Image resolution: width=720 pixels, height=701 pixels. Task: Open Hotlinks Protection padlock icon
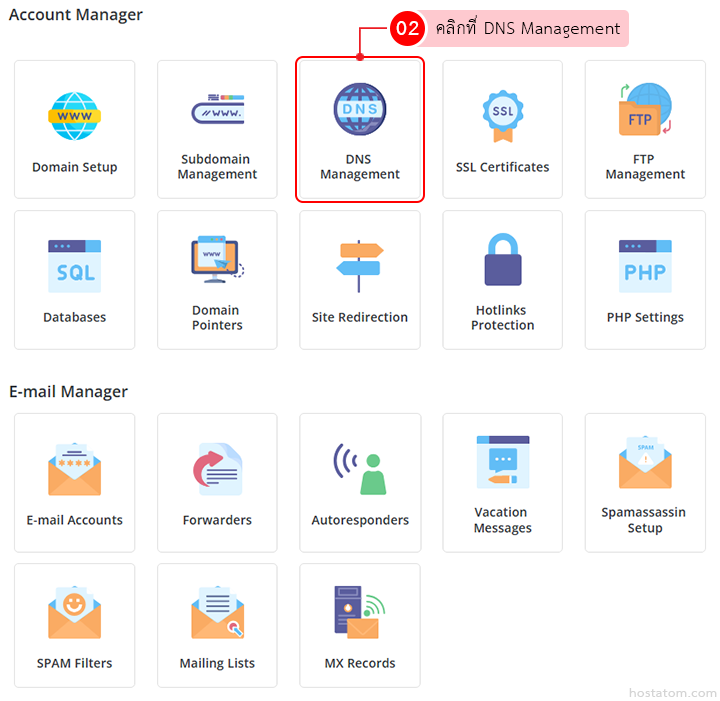(502, 261)
